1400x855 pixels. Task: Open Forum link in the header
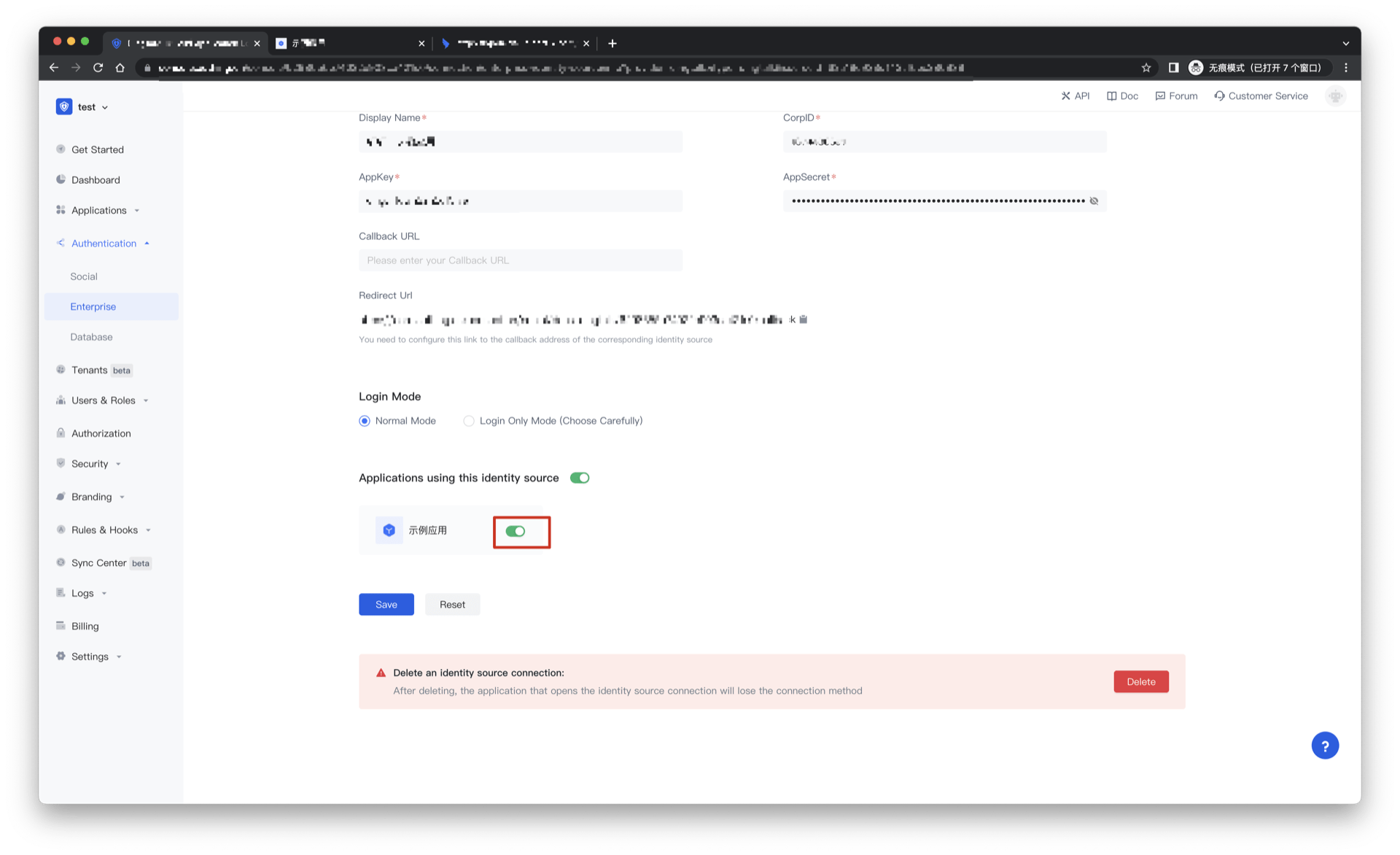coord(1176,96)
